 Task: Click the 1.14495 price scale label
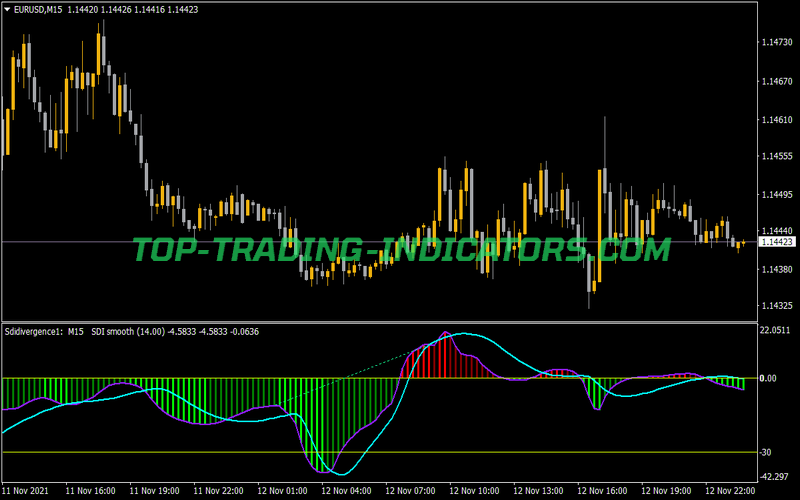click(x=777, y=194)
